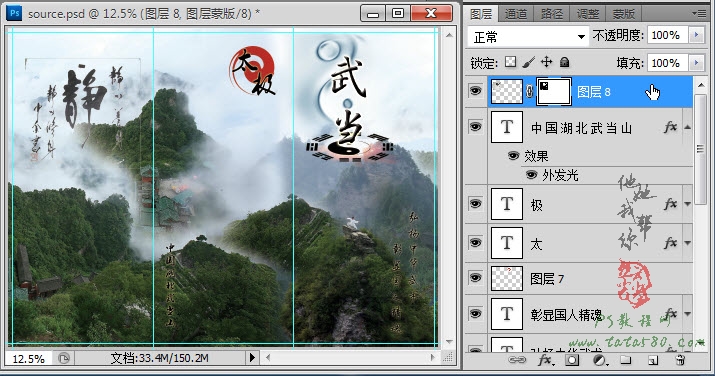Switch to the 通道 tab
Image resolution: width=715 pixels, height=376 pixels.
tap(516, 14)
